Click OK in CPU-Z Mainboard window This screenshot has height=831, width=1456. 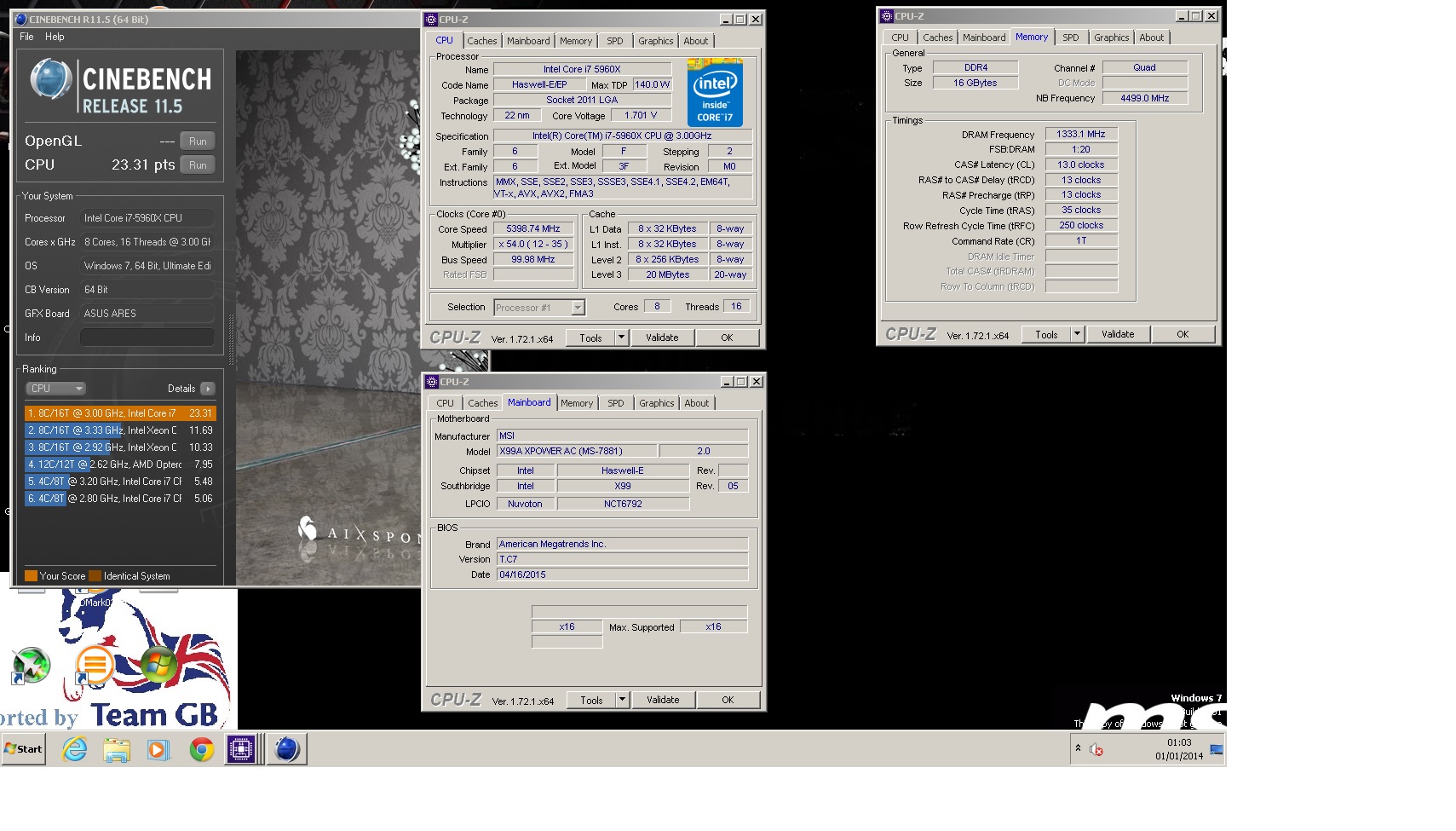click(728, 700)
